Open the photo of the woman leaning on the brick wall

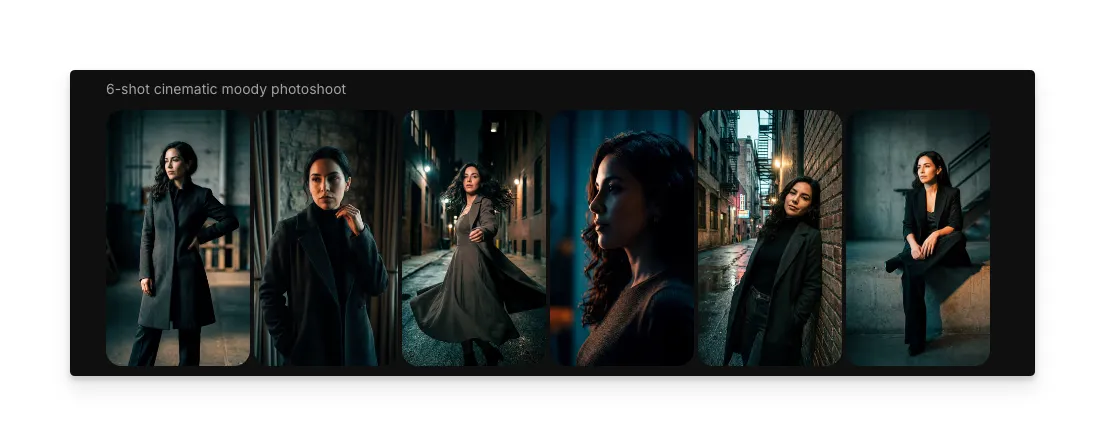point(770,237)
